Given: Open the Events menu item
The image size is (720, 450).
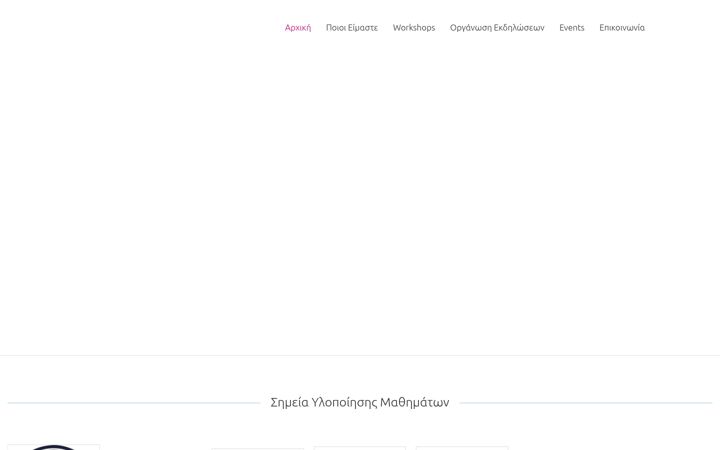Looking at the screenshot, I should [x=572, y=28].
